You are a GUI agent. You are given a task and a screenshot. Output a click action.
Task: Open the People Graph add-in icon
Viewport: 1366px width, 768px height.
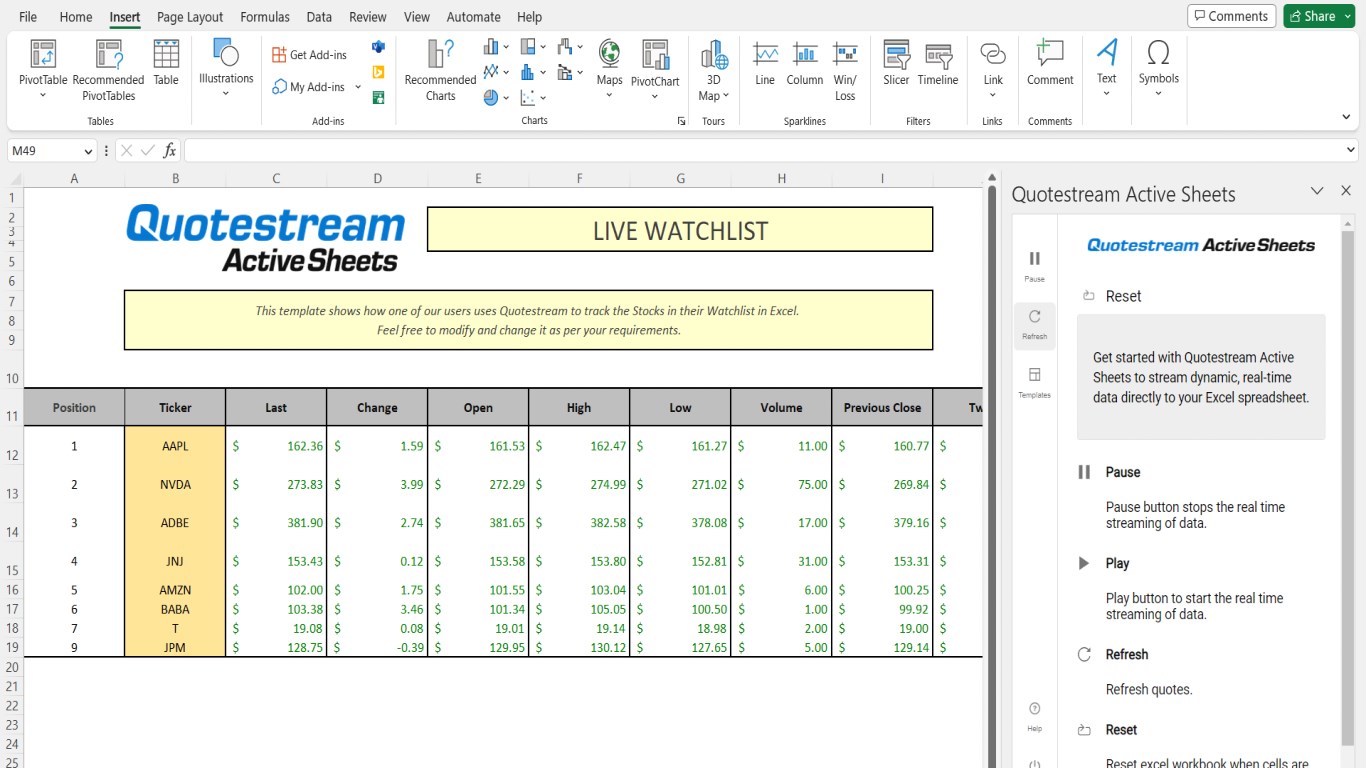coord(378,97)
